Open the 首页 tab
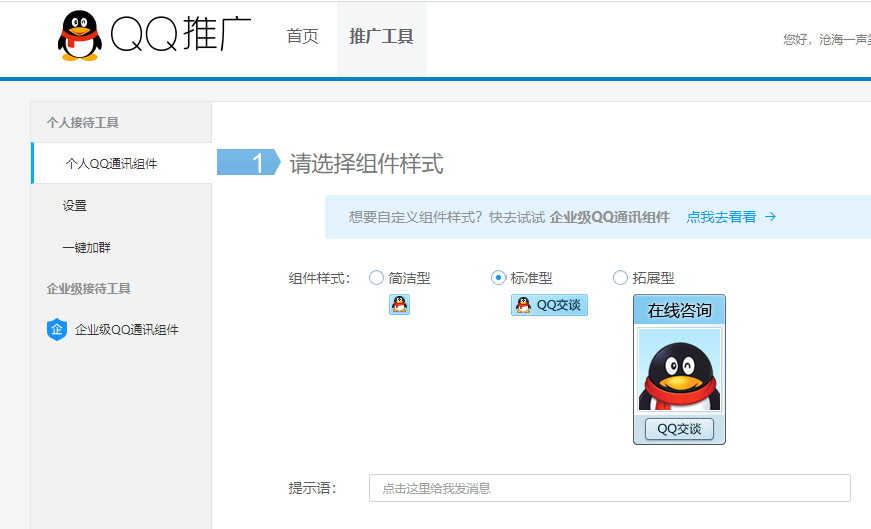Viewport: 871px width, 529px height. pos(302,37)
